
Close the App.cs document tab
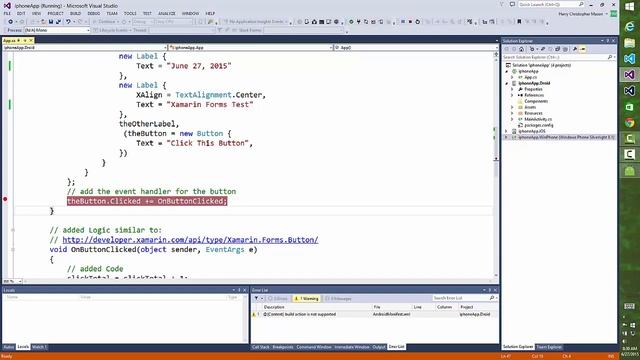click(31, 40)
